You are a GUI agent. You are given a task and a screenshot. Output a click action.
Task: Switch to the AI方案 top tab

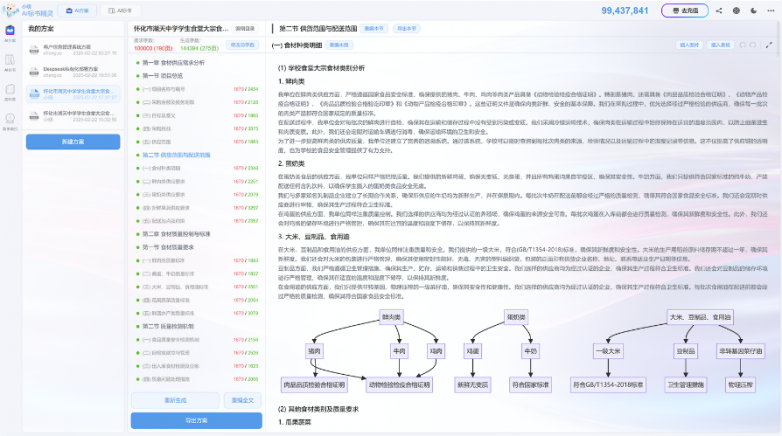coord(81,10)
